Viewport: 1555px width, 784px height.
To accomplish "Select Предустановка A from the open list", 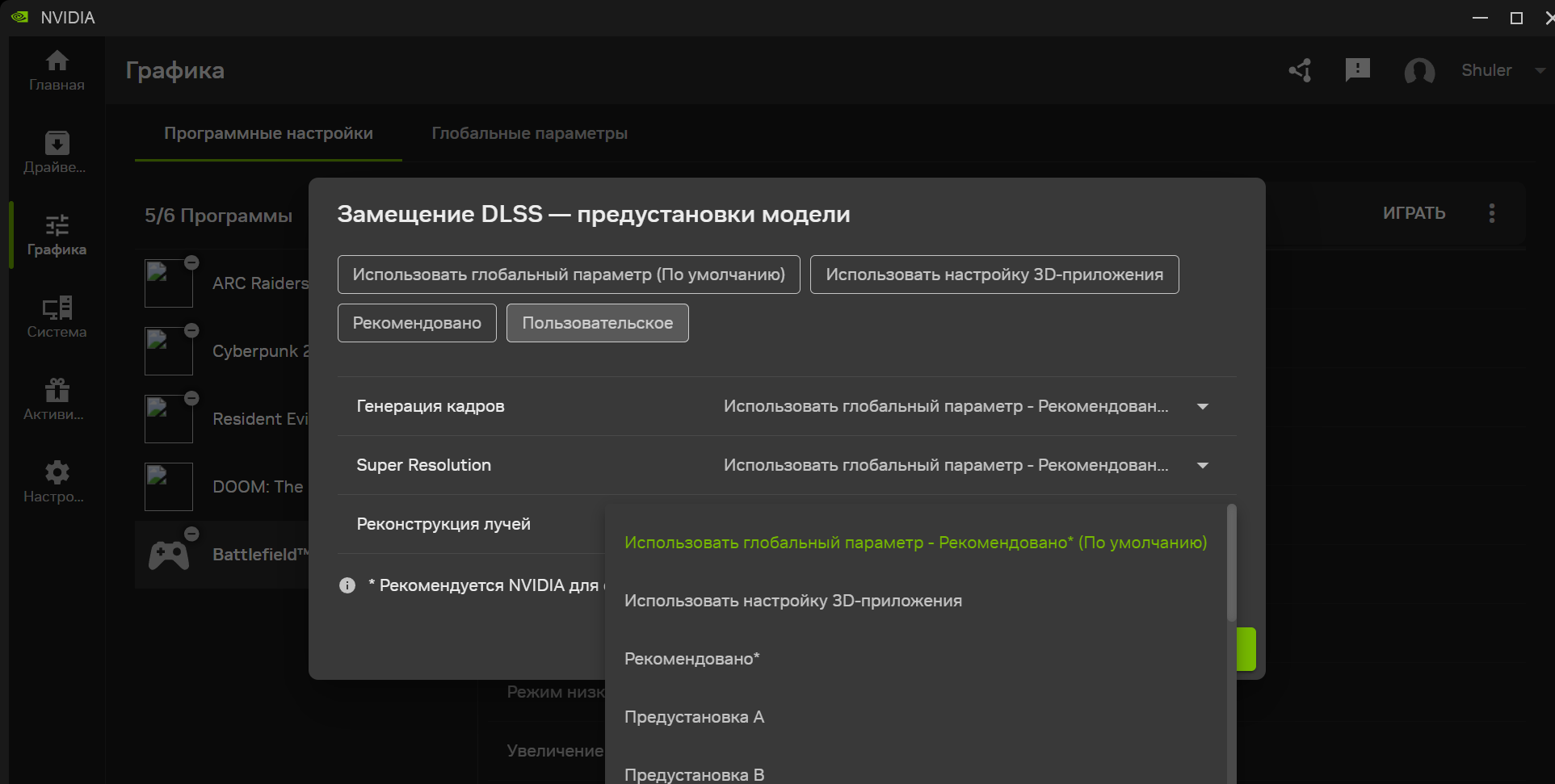I will [694, 717].
